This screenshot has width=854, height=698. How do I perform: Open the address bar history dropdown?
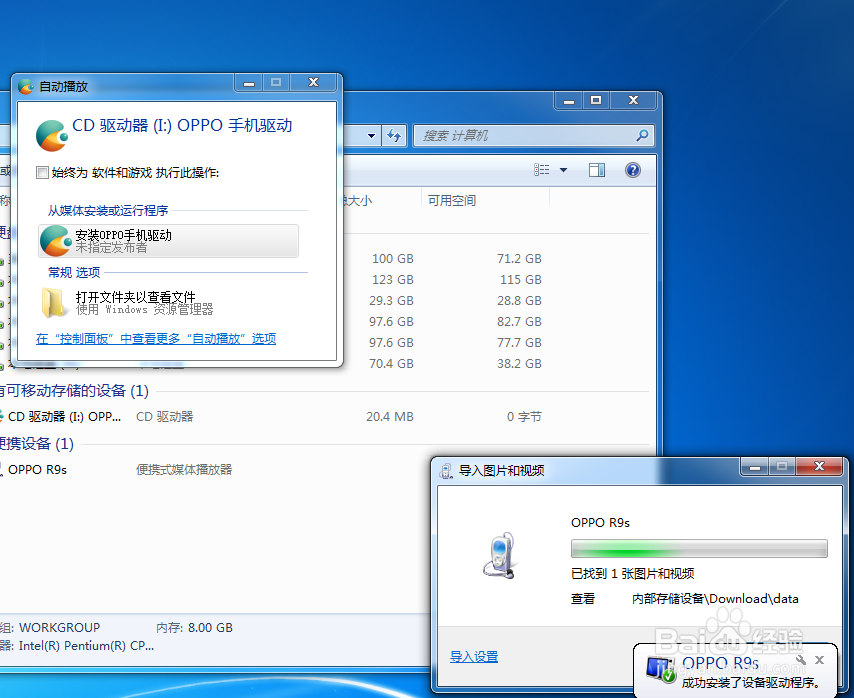point(371,136)
